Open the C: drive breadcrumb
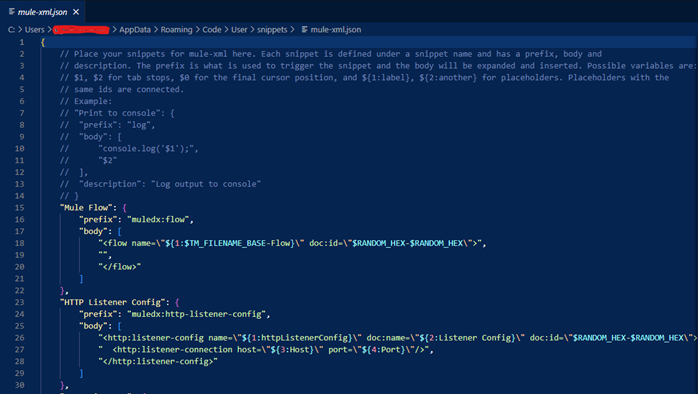698x394 pixels. [11, 29]
